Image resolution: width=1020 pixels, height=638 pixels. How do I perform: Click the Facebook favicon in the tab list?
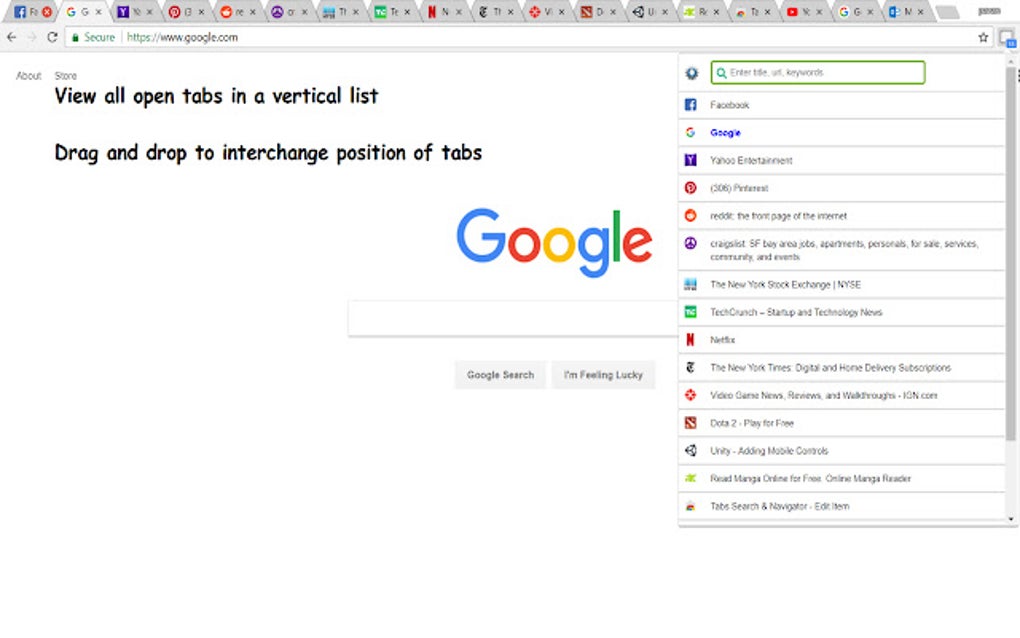(x=690, y=104)
